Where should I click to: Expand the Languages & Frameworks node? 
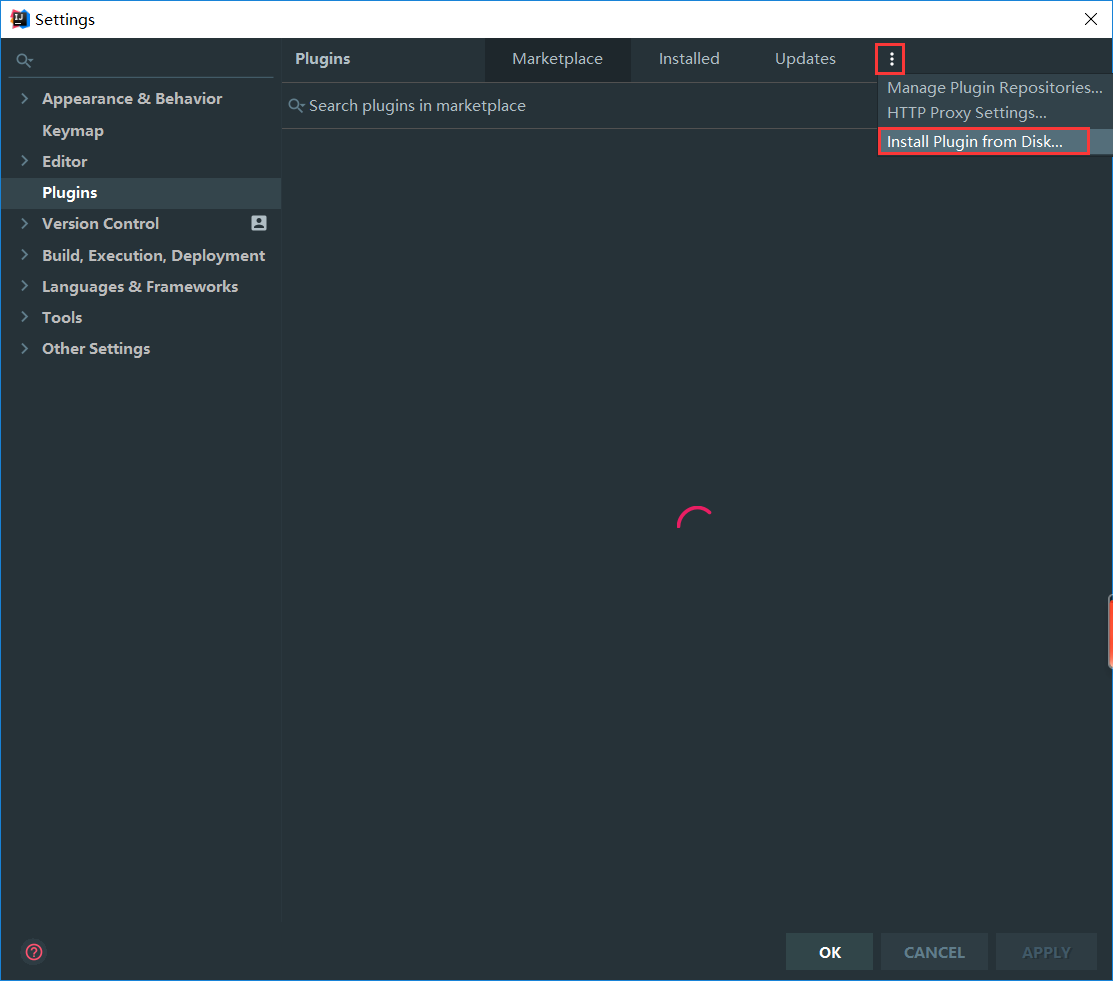25,286
